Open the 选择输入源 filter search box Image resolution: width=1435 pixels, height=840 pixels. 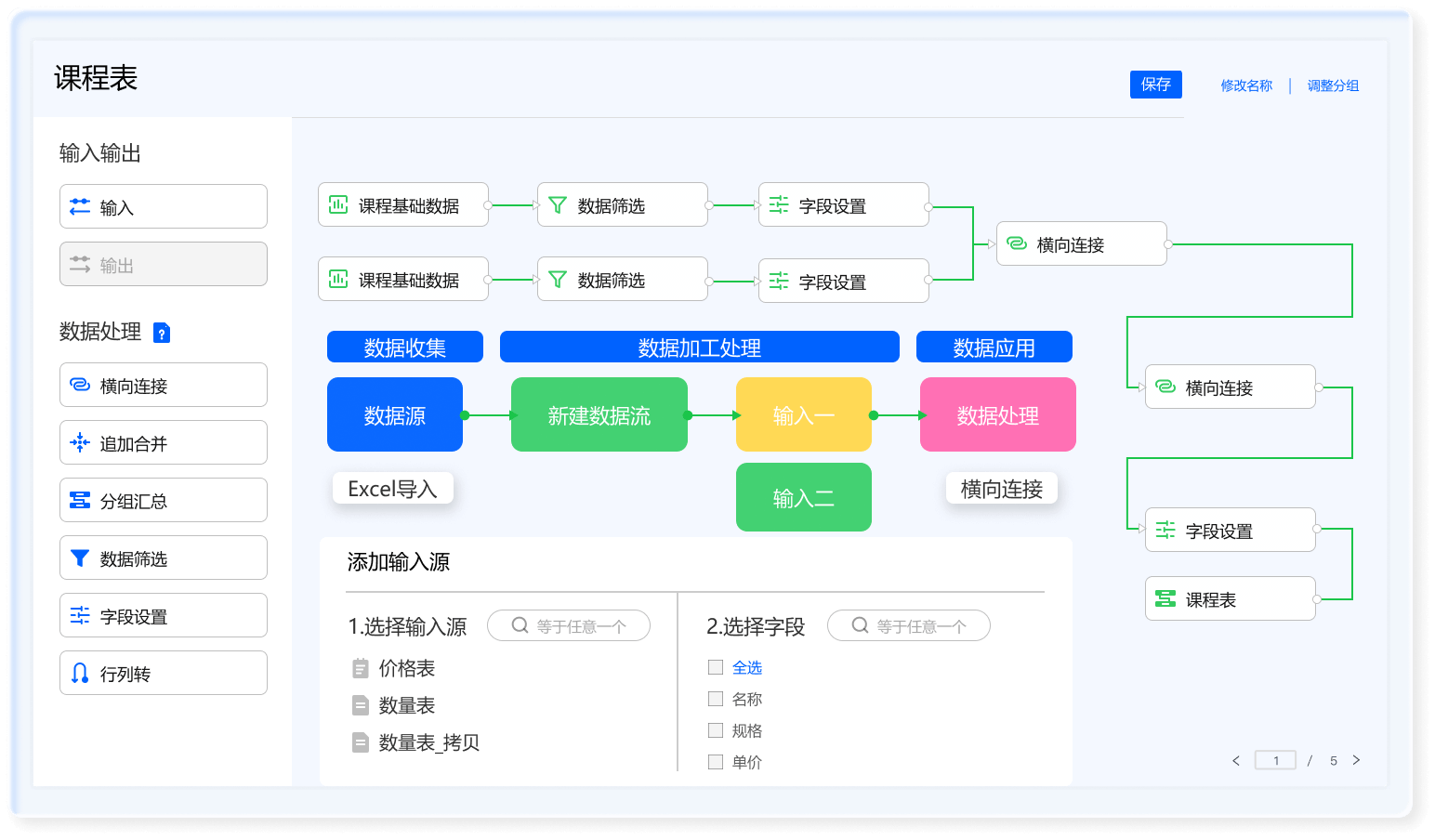569,626
